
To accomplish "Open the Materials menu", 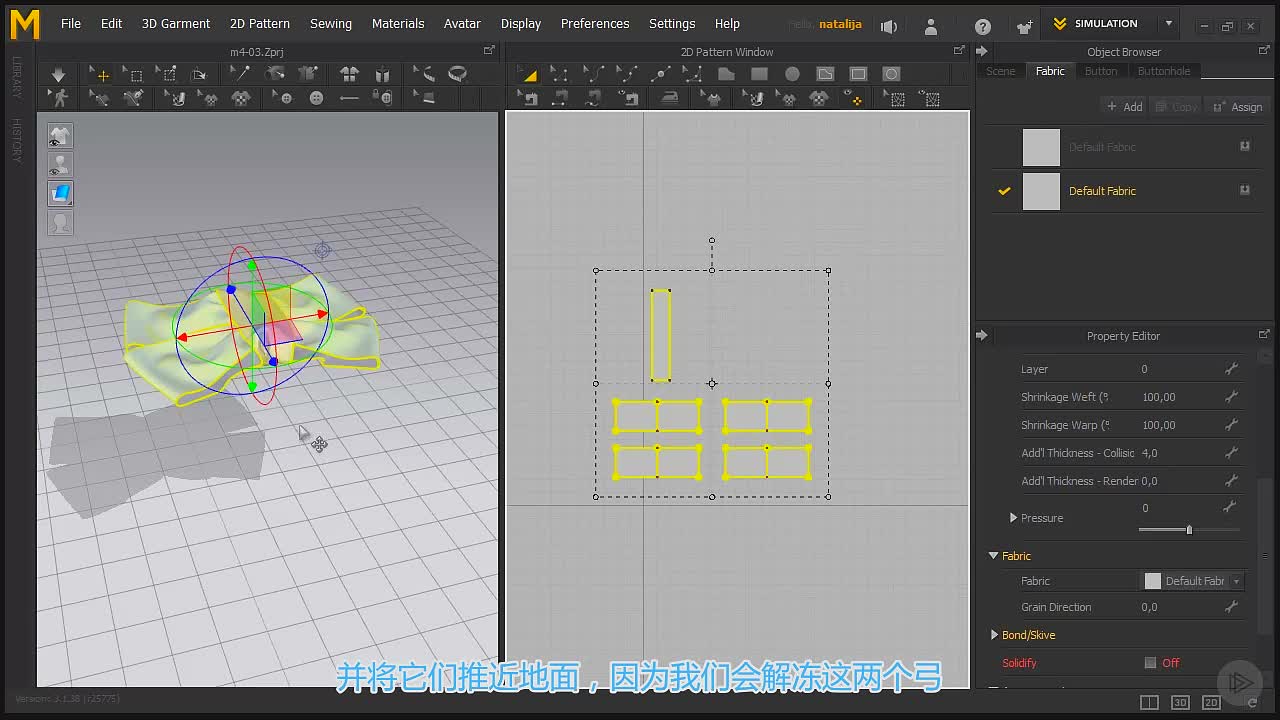I will click(x=398, y=23).
